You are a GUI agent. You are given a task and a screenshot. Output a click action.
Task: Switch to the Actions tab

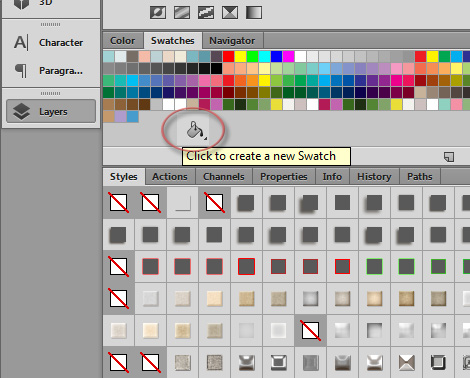(170, 177)
